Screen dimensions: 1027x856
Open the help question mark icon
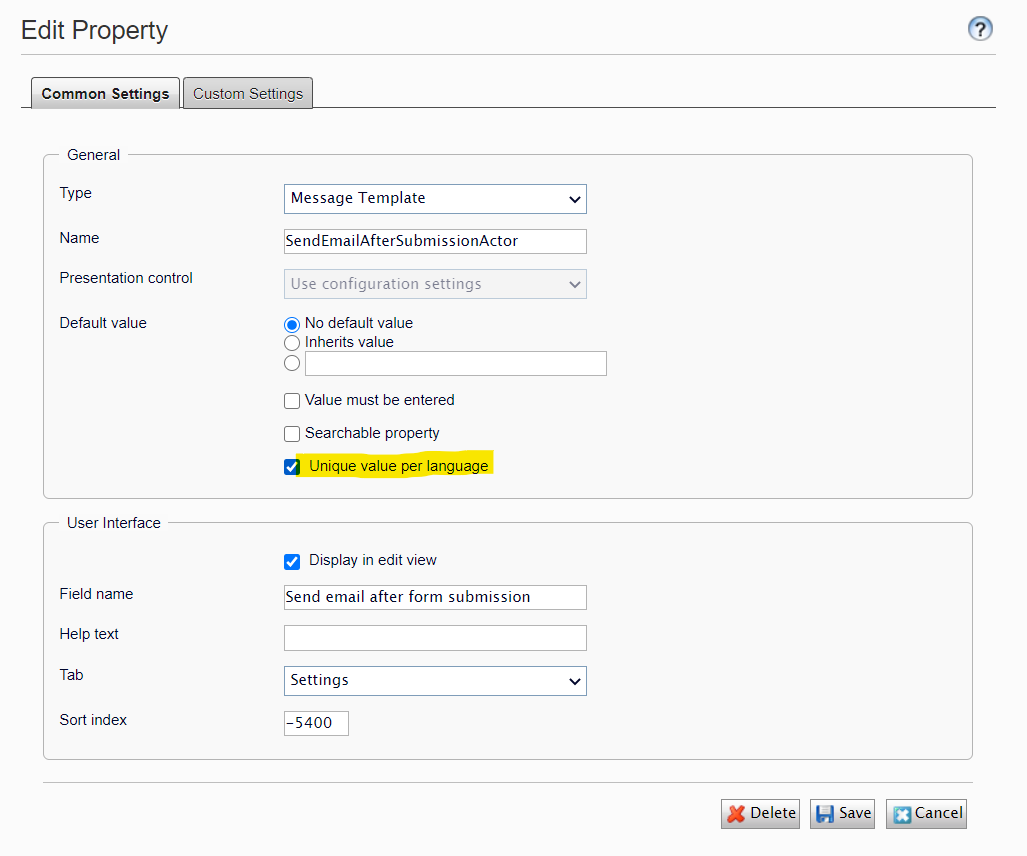[980, 29]
